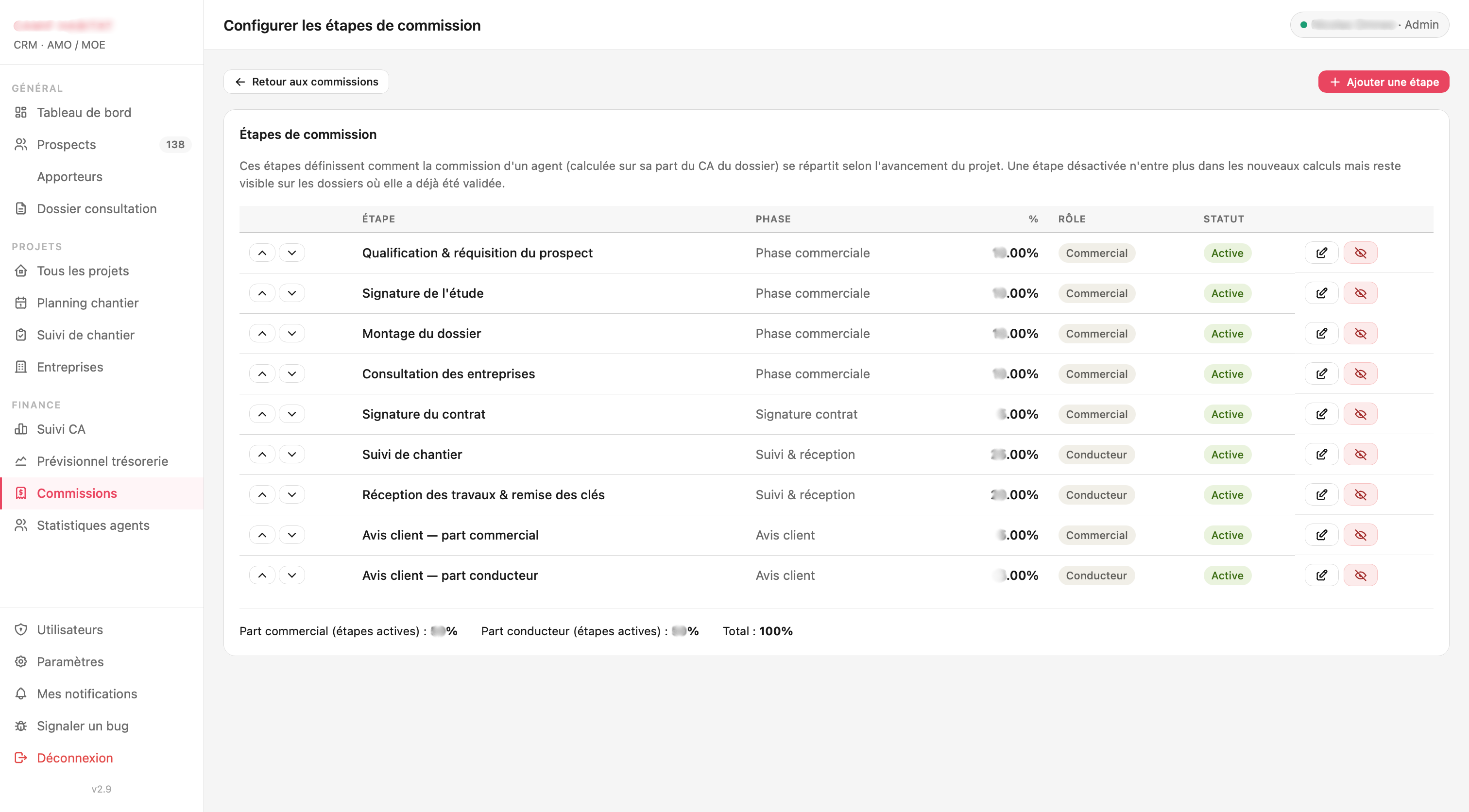Move Consultation des entreprises up
The width and height of the screenshot is (1469, 812).
tap(262, 373)
